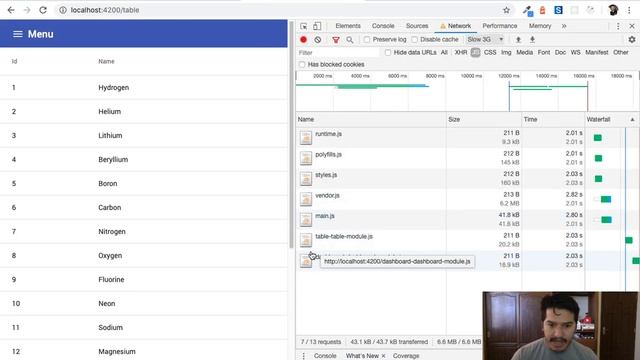Open the drawer Console tab at the bottom

tap(325, 356)
